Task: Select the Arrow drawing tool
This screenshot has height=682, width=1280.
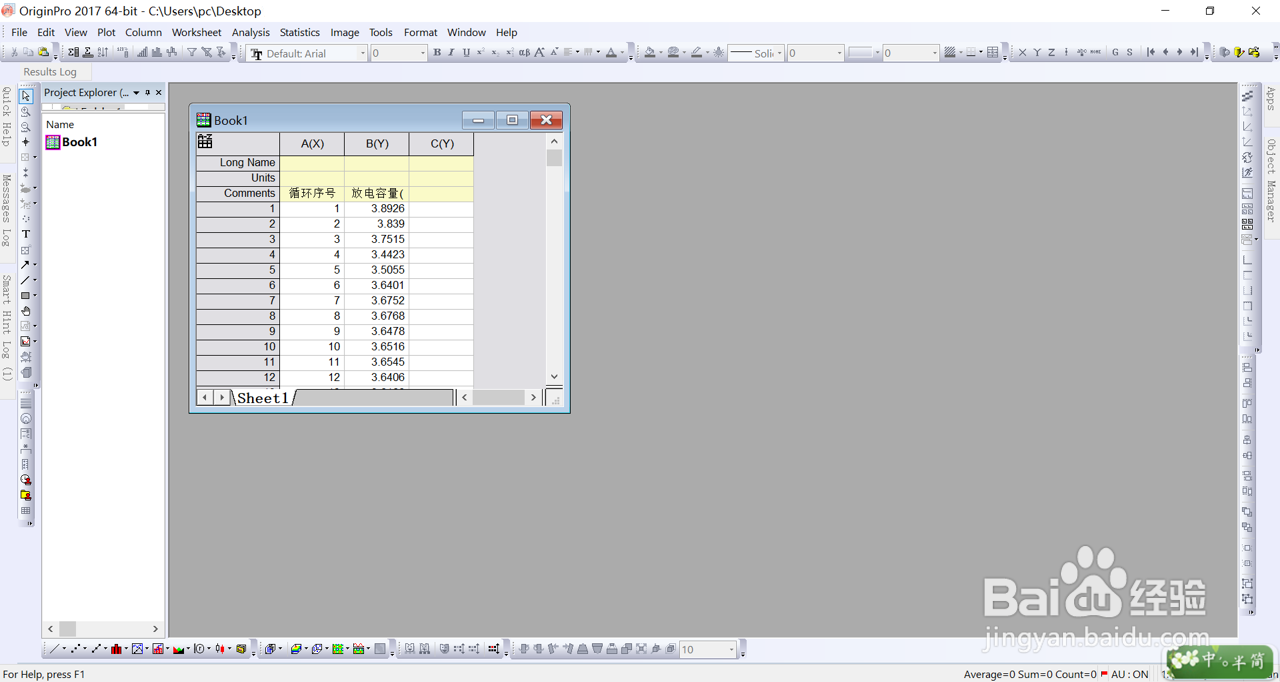Action: (x=26, y=265)
